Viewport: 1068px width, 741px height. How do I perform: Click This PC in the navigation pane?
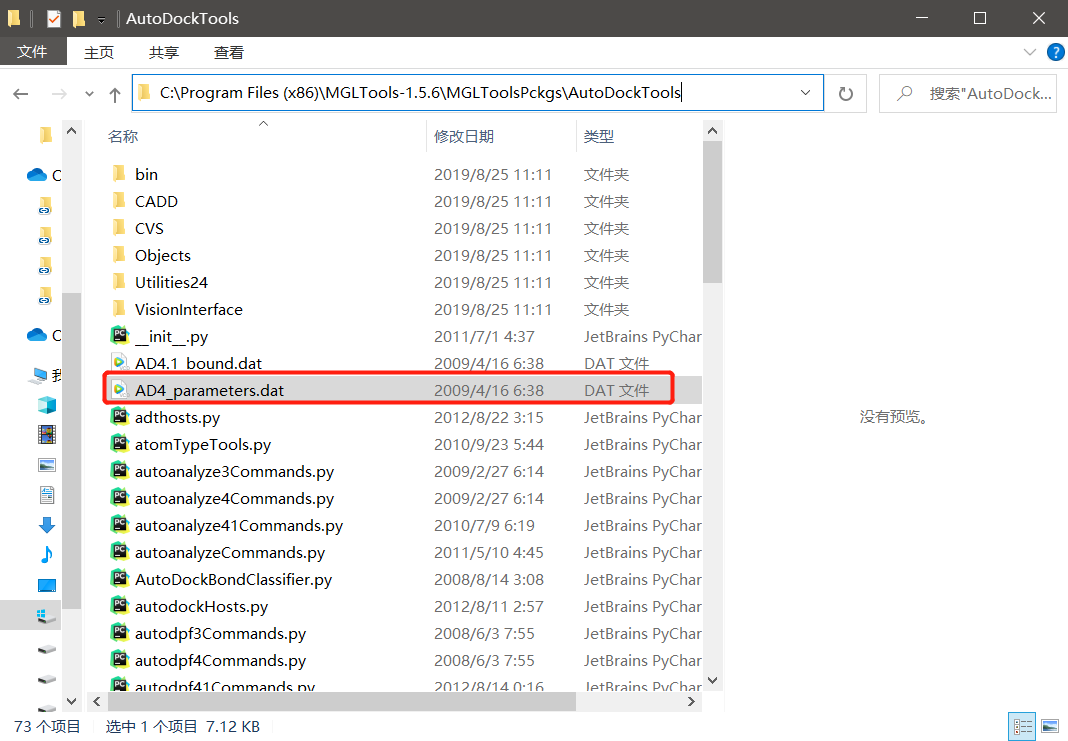tap(46, 375)
